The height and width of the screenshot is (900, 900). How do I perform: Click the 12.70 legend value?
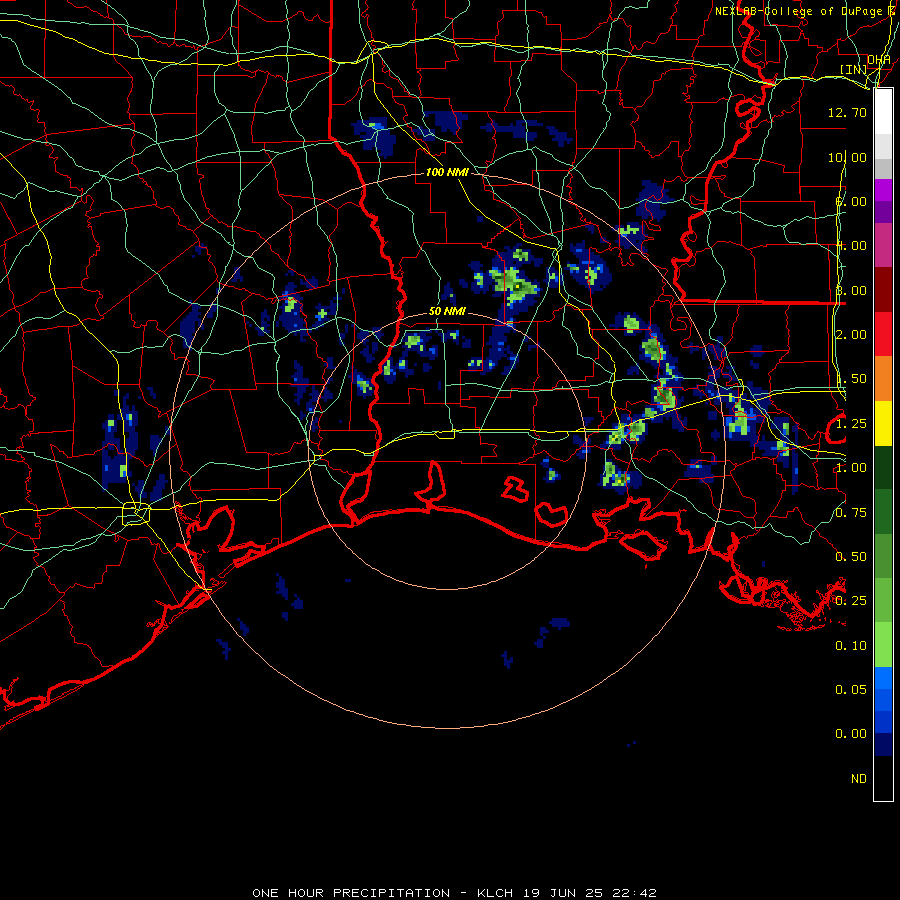pos(847,112)
